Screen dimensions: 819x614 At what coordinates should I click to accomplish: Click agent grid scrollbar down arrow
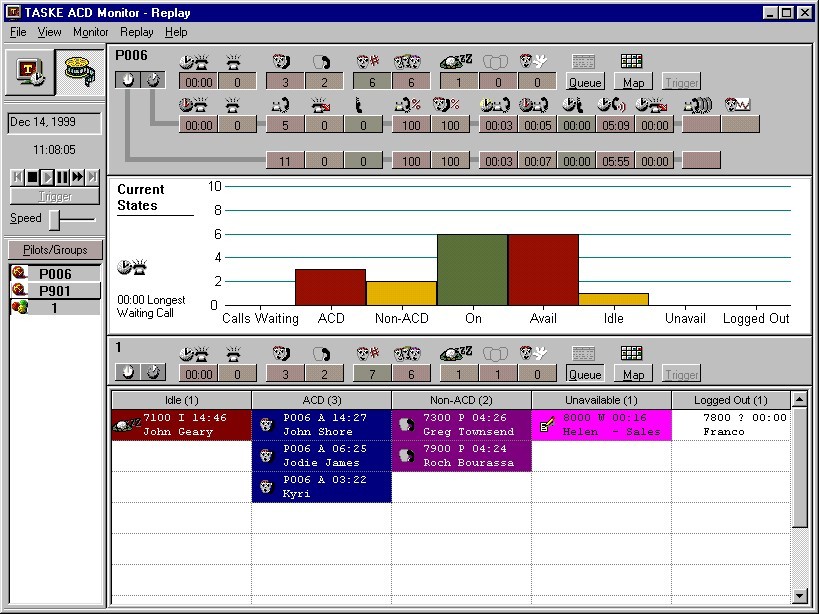click(800, 595)
